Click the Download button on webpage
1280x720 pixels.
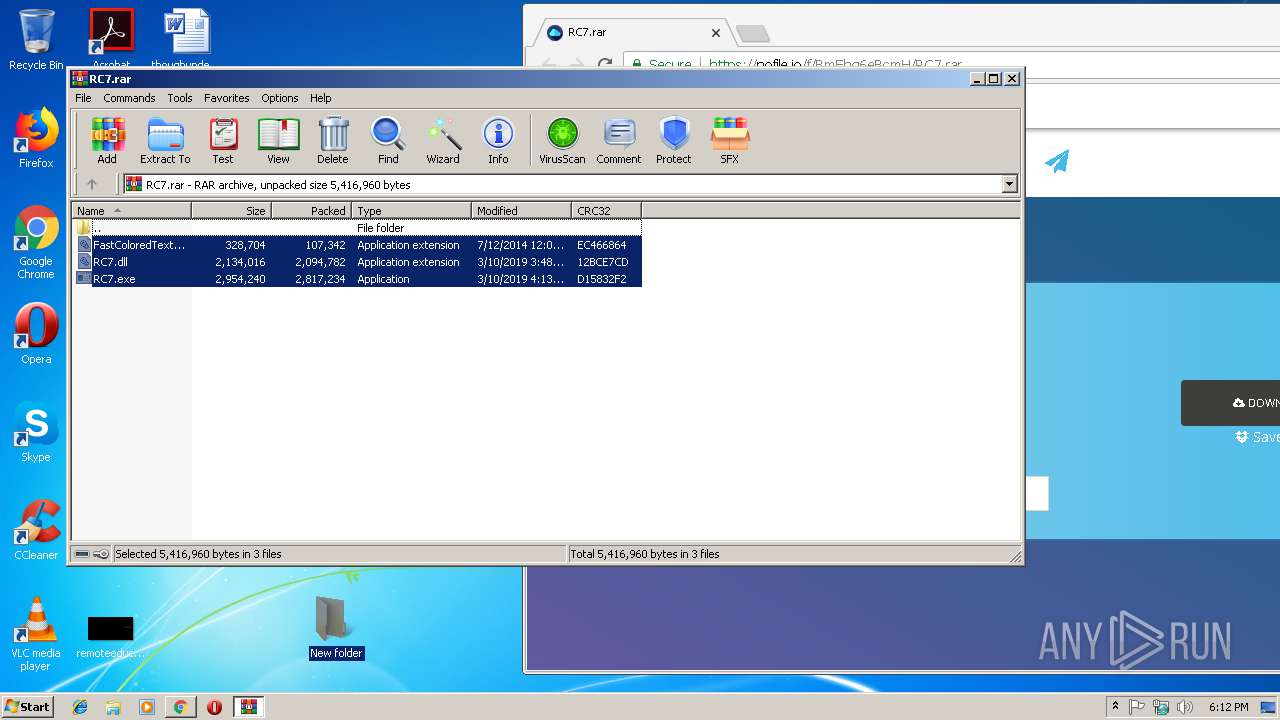tap(1232, 403)
